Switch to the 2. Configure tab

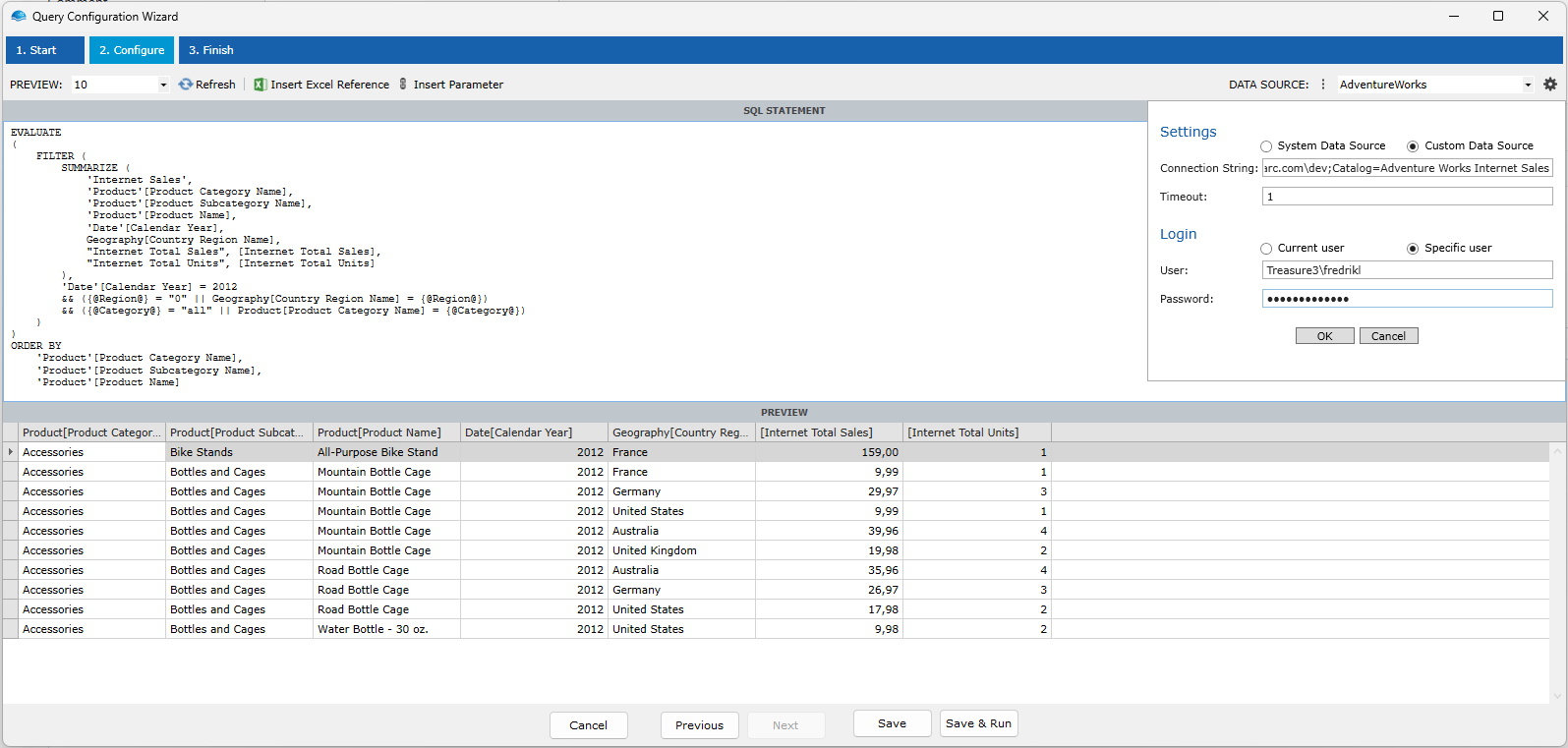coord(132,50)
